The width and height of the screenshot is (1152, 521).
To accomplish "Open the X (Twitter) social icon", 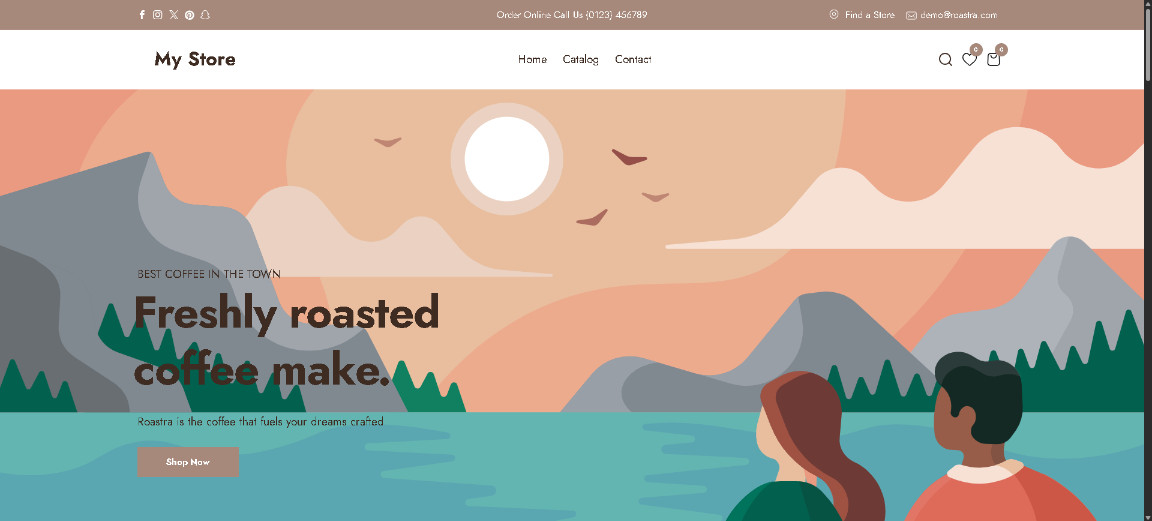I will click(x=173, y=15).
